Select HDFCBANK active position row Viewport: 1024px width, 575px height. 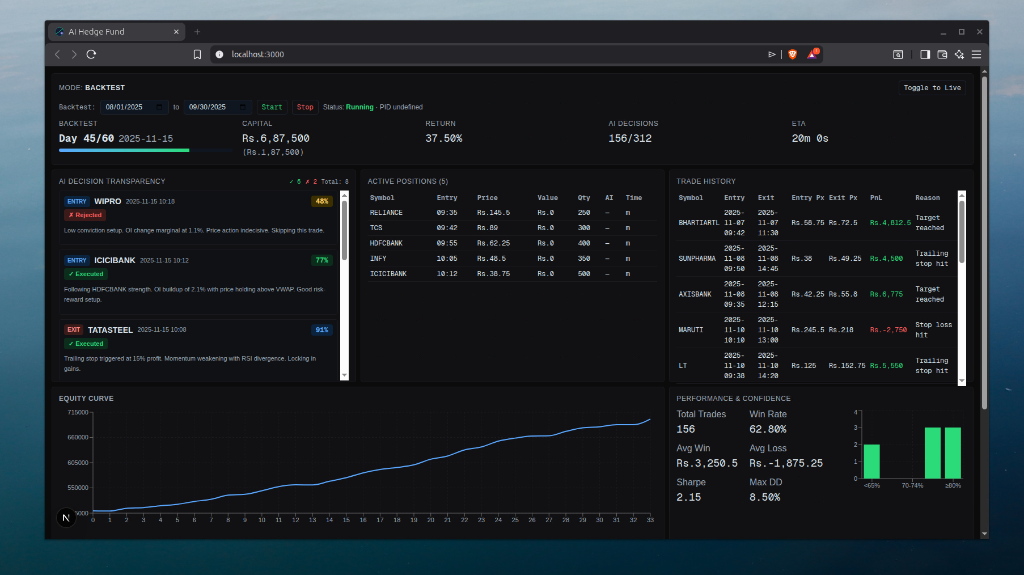[x=511, y=243]
